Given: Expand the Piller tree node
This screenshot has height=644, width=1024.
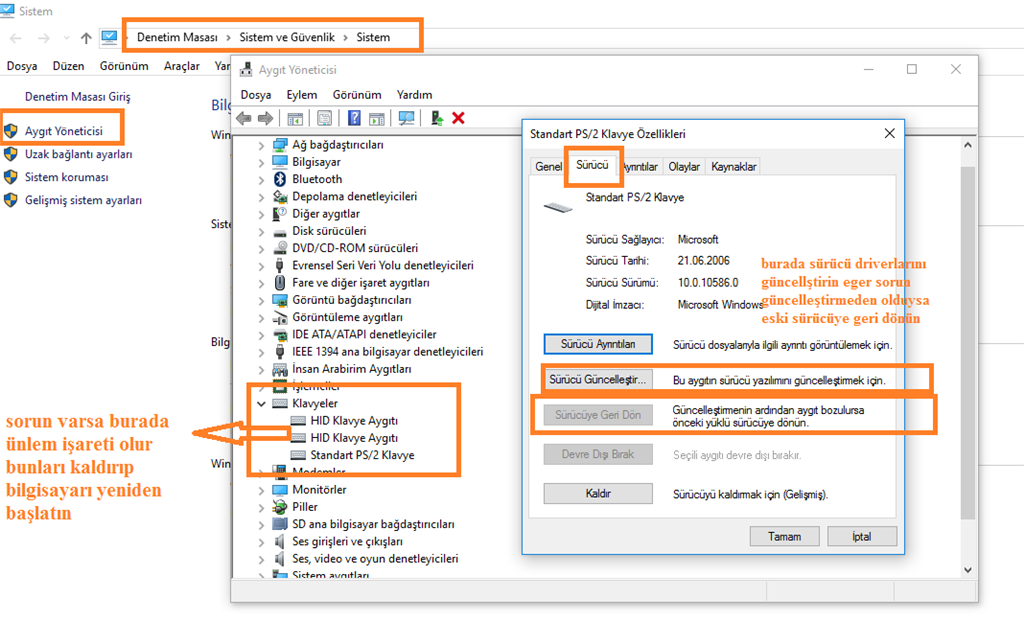Looking at the screenshot, I should coord(261,507).
